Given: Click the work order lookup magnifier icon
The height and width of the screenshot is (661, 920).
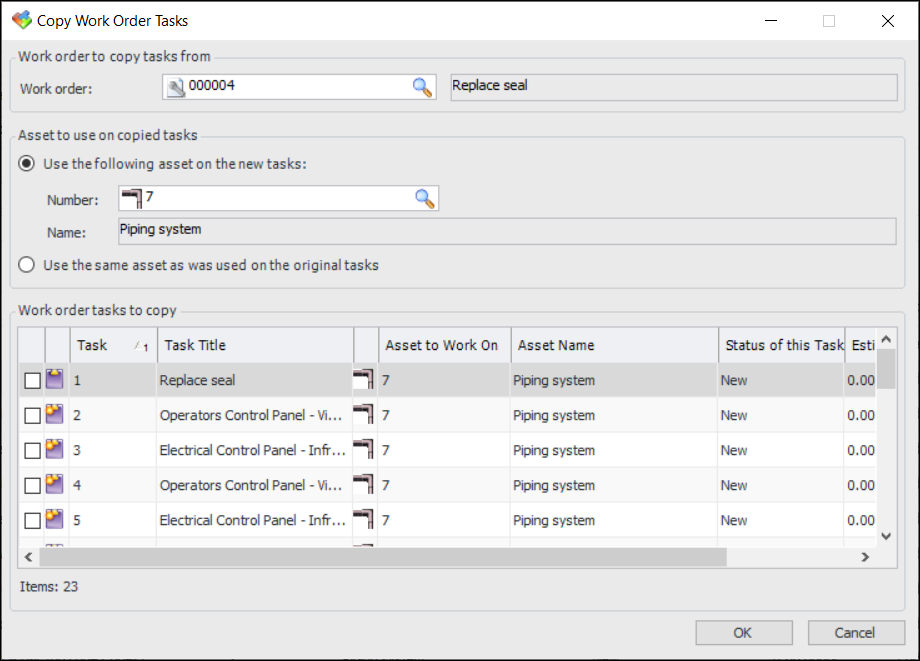Looking at the screenshot, I should 423,87.
